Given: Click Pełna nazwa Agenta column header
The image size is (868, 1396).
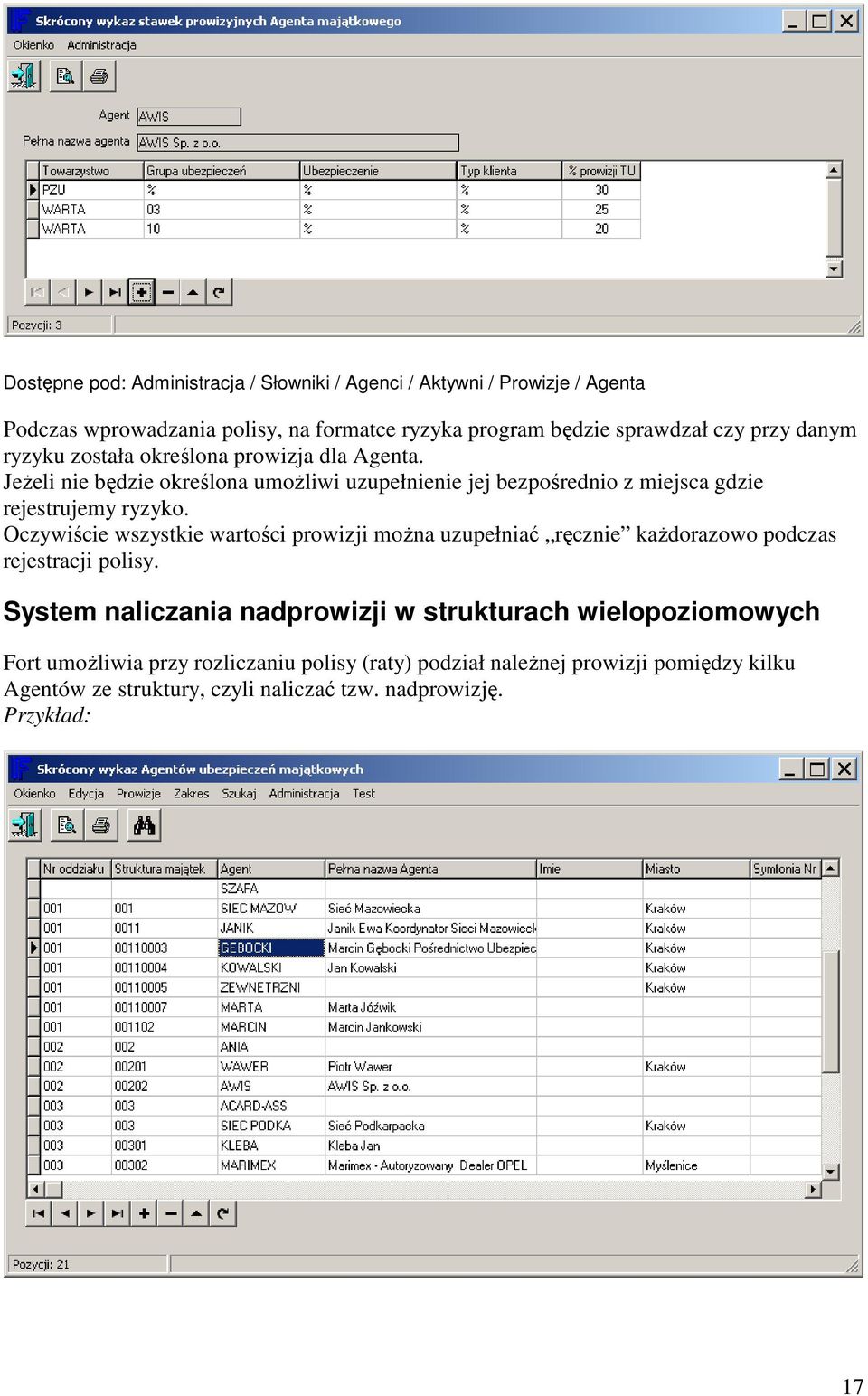Looking at the screenshot, I should click(430, 869).
